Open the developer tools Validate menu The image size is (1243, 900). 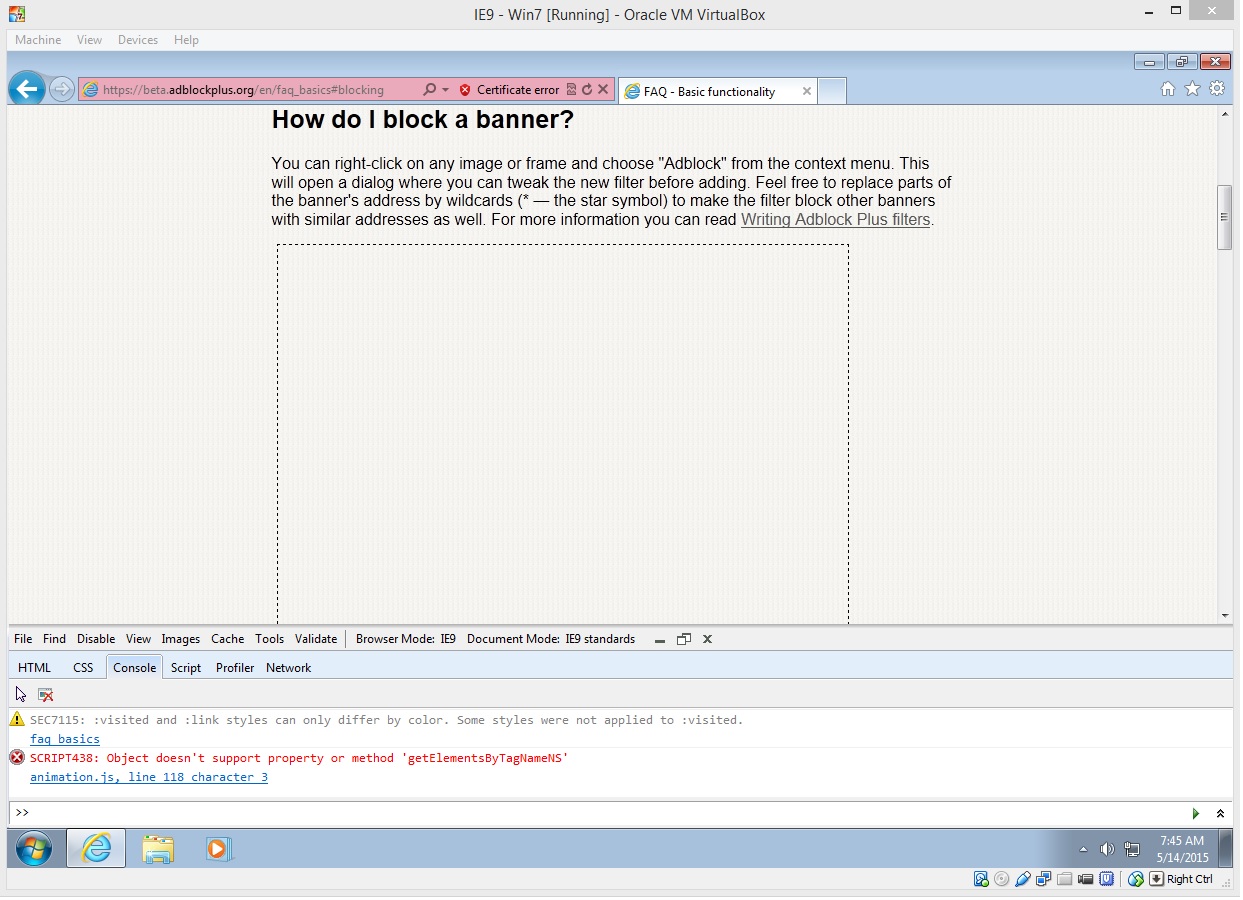click(x=316, y=639)
